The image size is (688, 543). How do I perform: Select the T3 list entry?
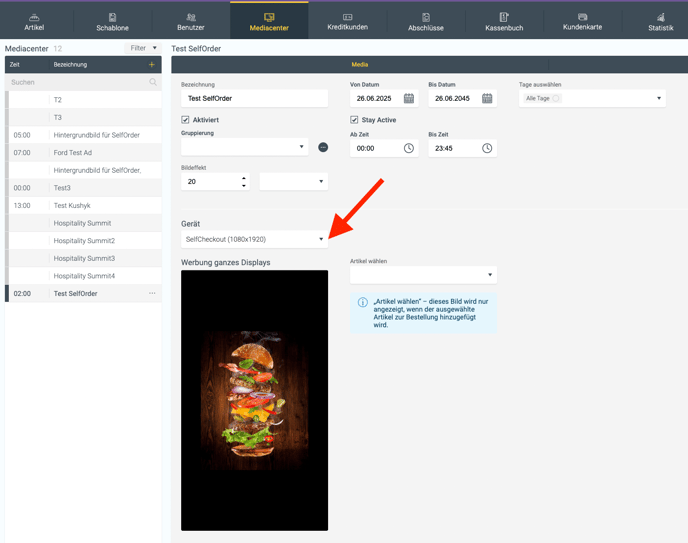pyautogui.click(x=83, y=117)
